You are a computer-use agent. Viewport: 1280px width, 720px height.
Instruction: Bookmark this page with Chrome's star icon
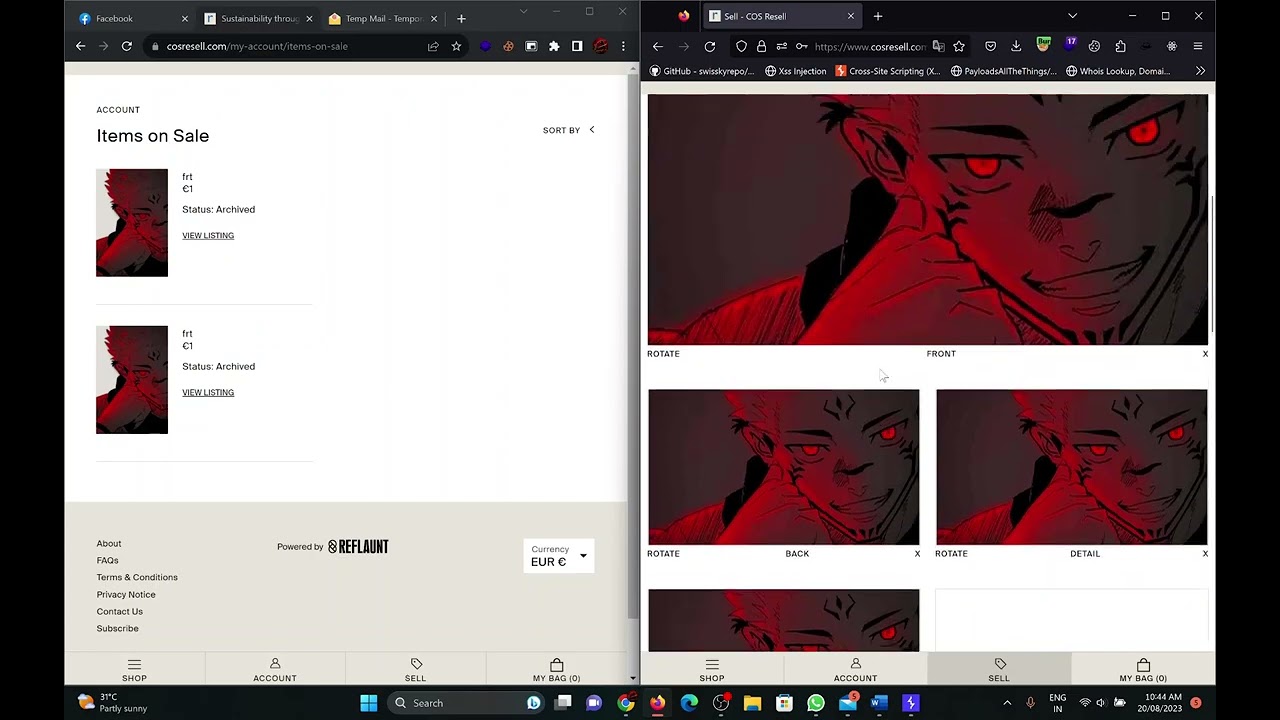(456, 46)
